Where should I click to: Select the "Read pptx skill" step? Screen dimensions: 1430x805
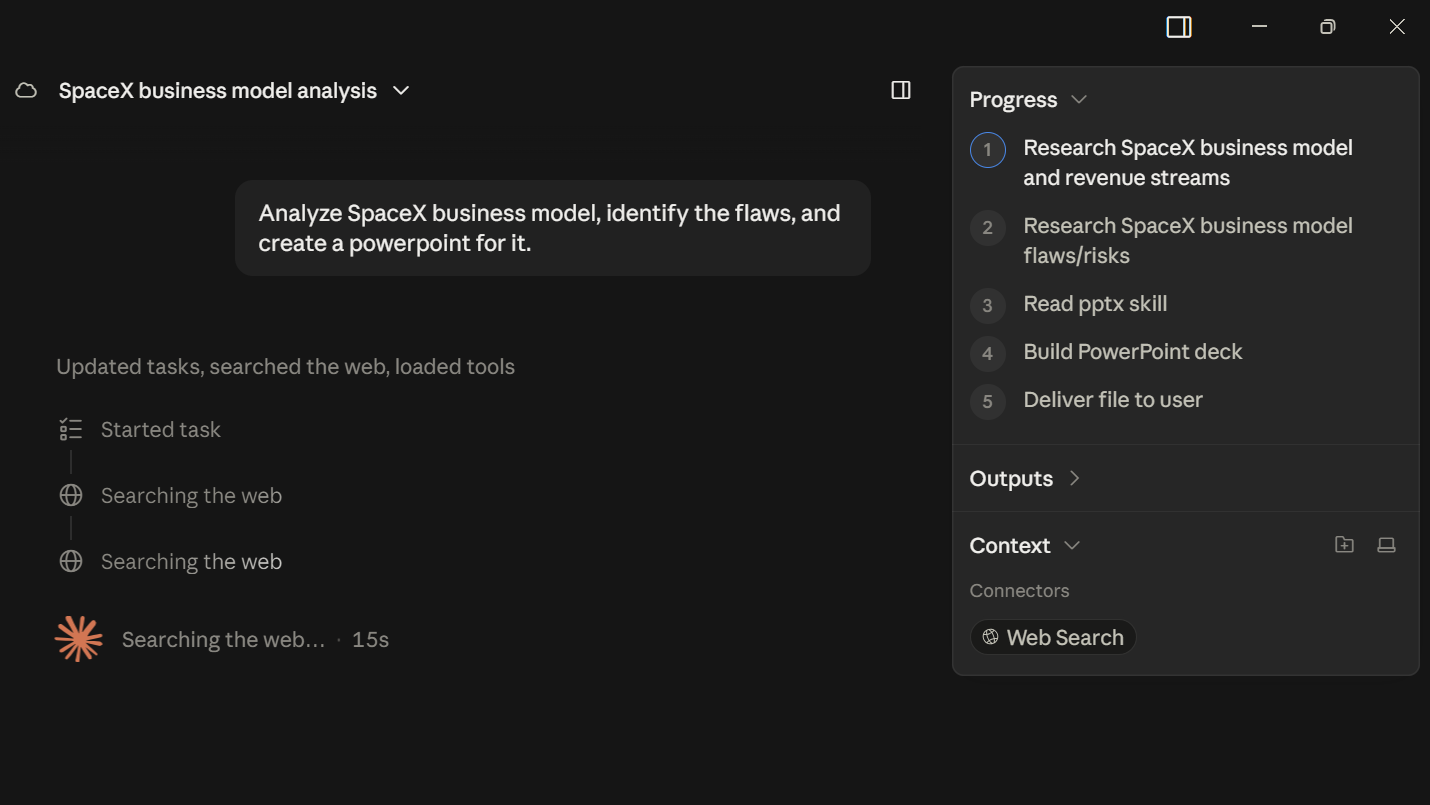(1095, 304)
